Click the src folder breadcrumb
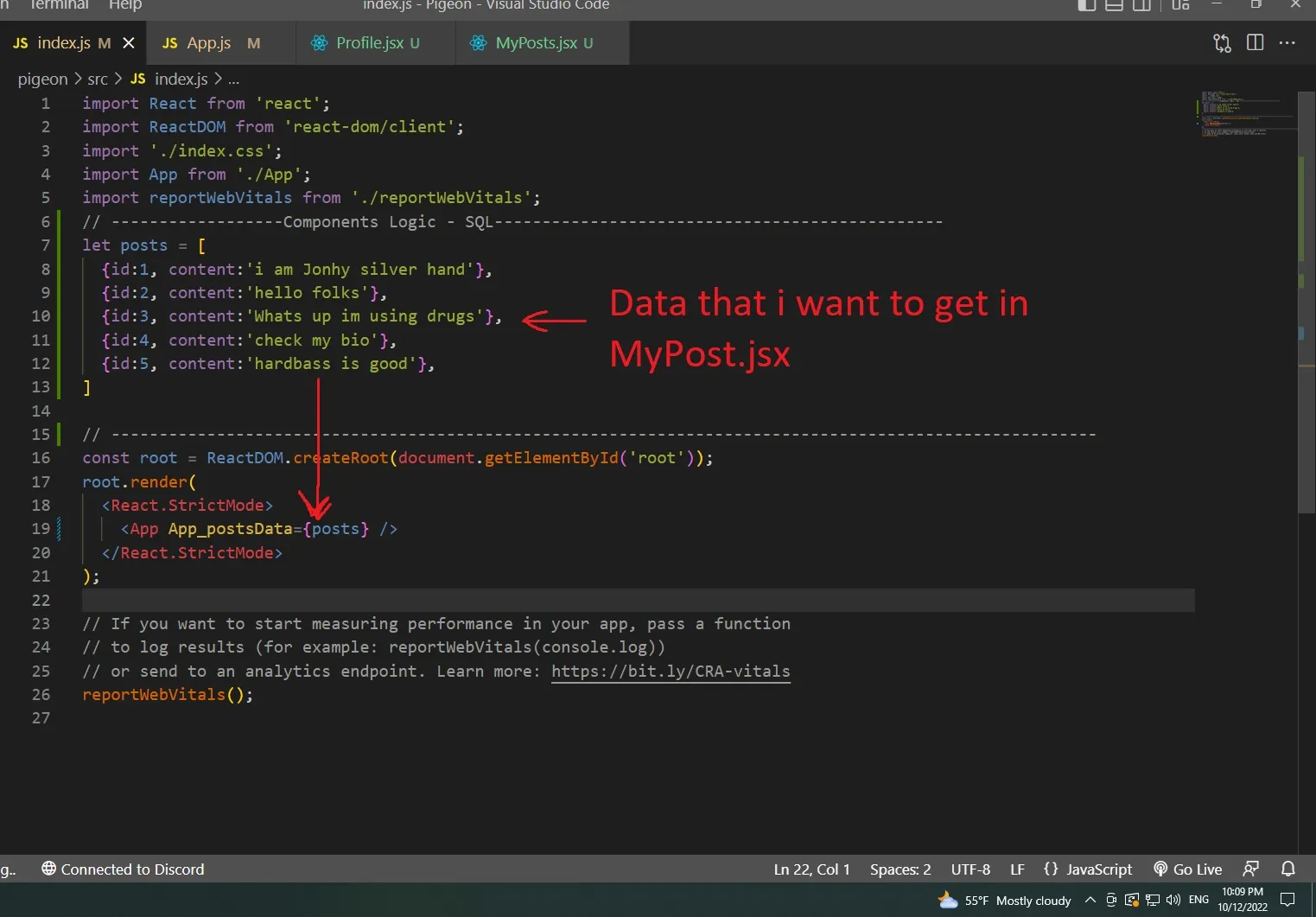Screen dimensions: 1316x917 click(98, 80)
